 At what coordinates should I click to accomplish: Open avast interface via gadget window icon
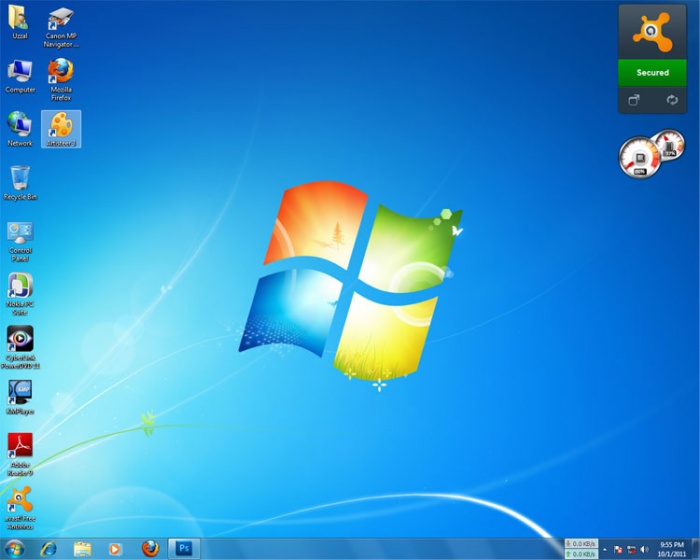pos(634,100)
